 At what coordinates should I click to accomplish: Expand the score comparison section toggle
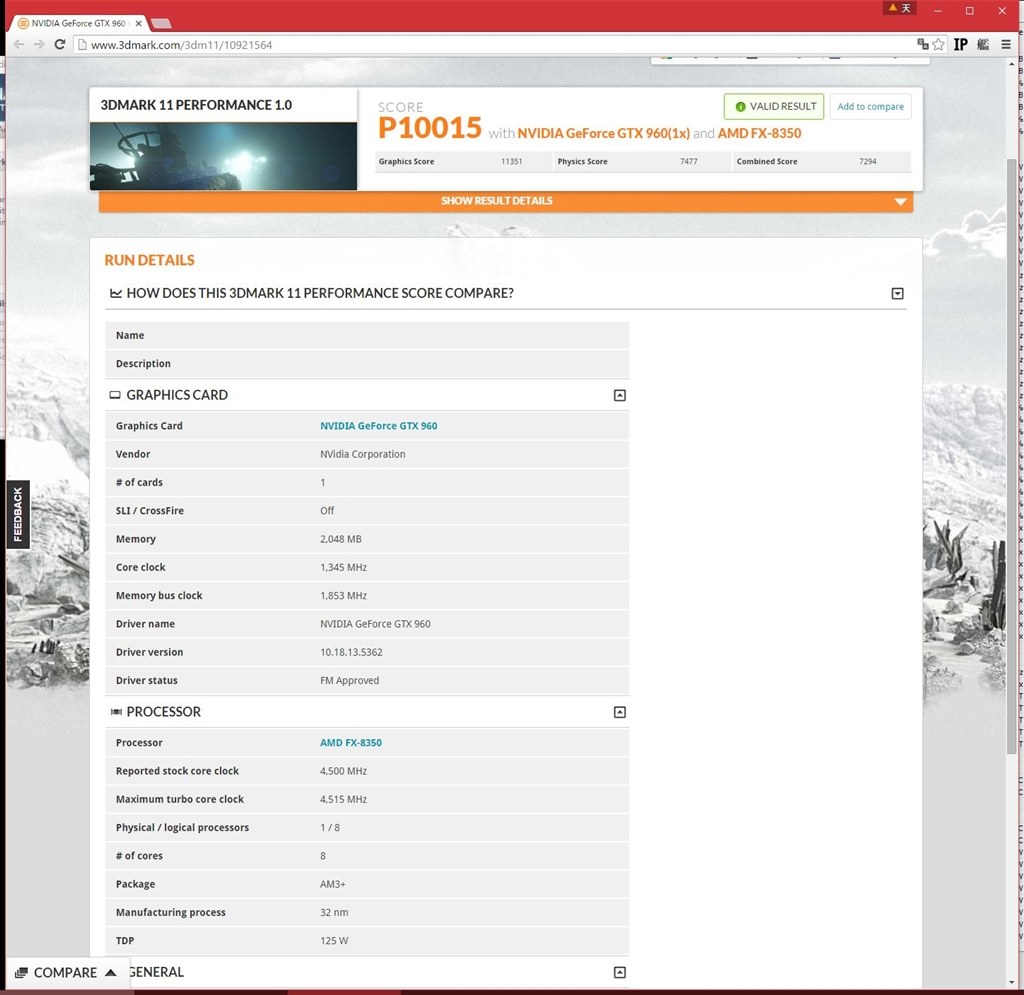tap(898, 294)
